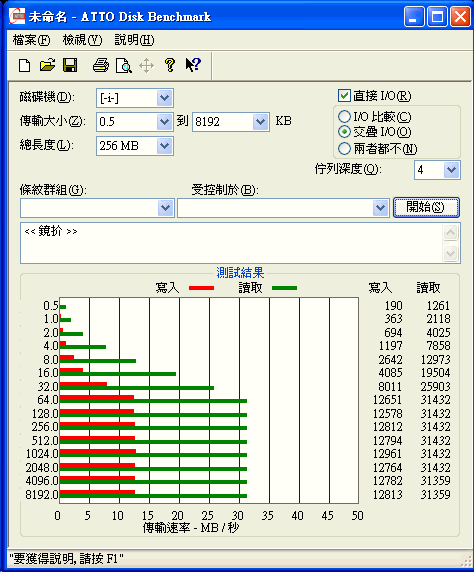Click the context help pointer icon
Viewport: 474px width, 572px height.
193,65
